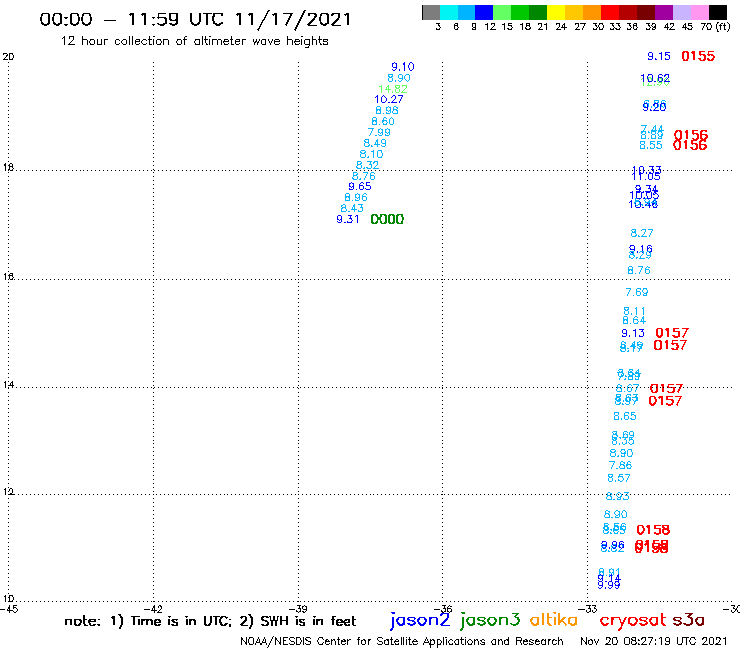Click the wave height value 8.27
This screenshot has width=740, height=650.
(642, 233)
